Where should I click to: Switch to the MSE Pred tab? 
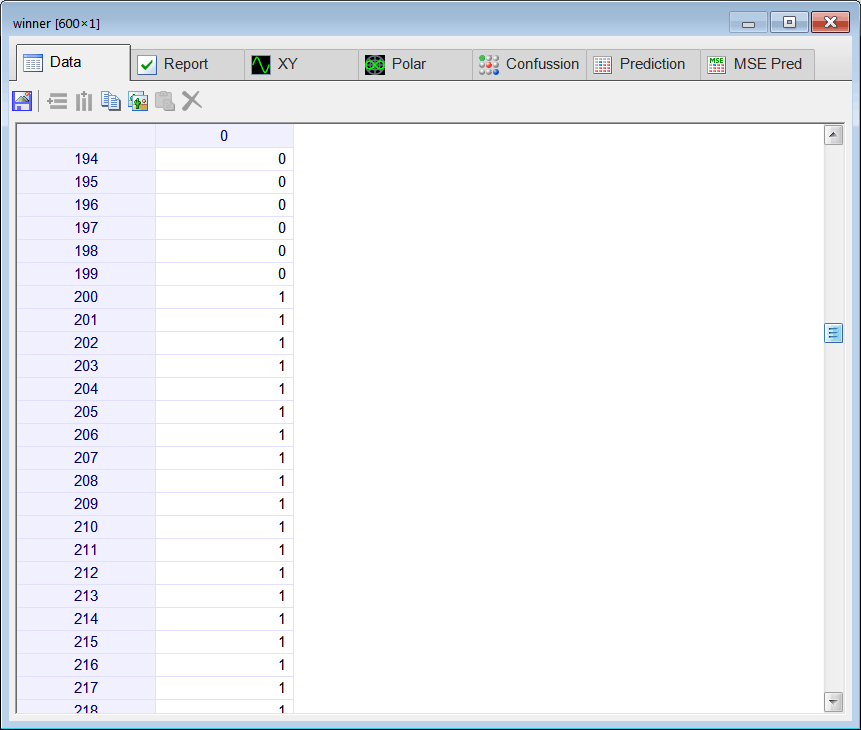[758, 64]
